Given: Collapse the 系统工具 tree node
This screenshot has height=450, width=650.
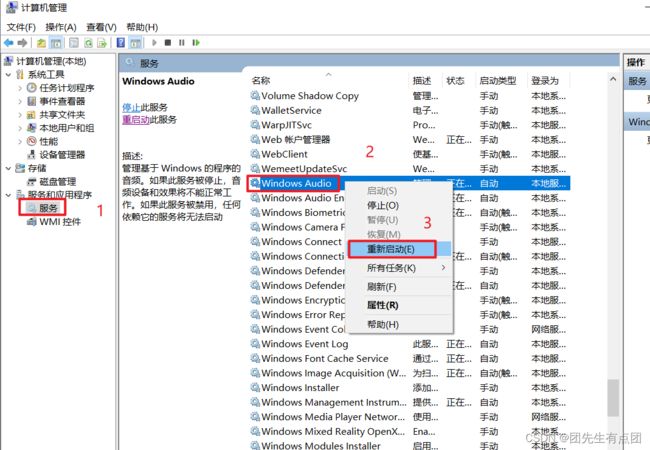Looking at the screenshot, I should click(x=9, y=75).
